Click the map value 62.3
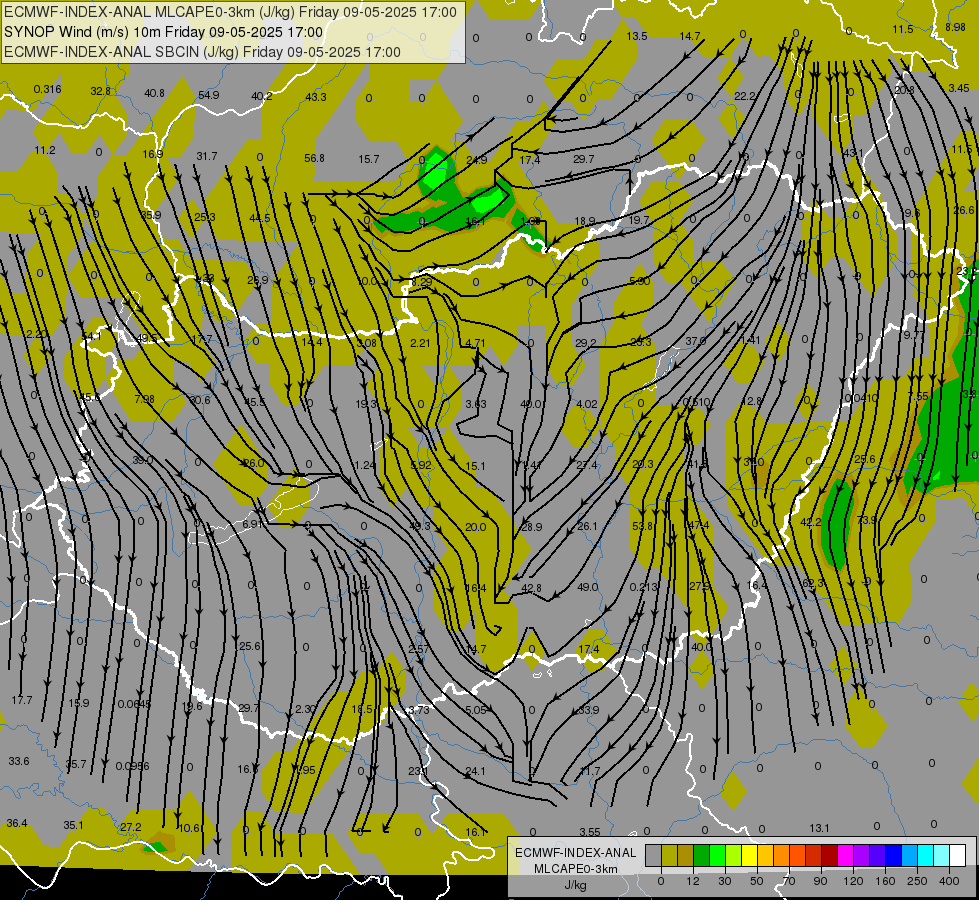Screen dimensions: 979x900 [812, 583]
